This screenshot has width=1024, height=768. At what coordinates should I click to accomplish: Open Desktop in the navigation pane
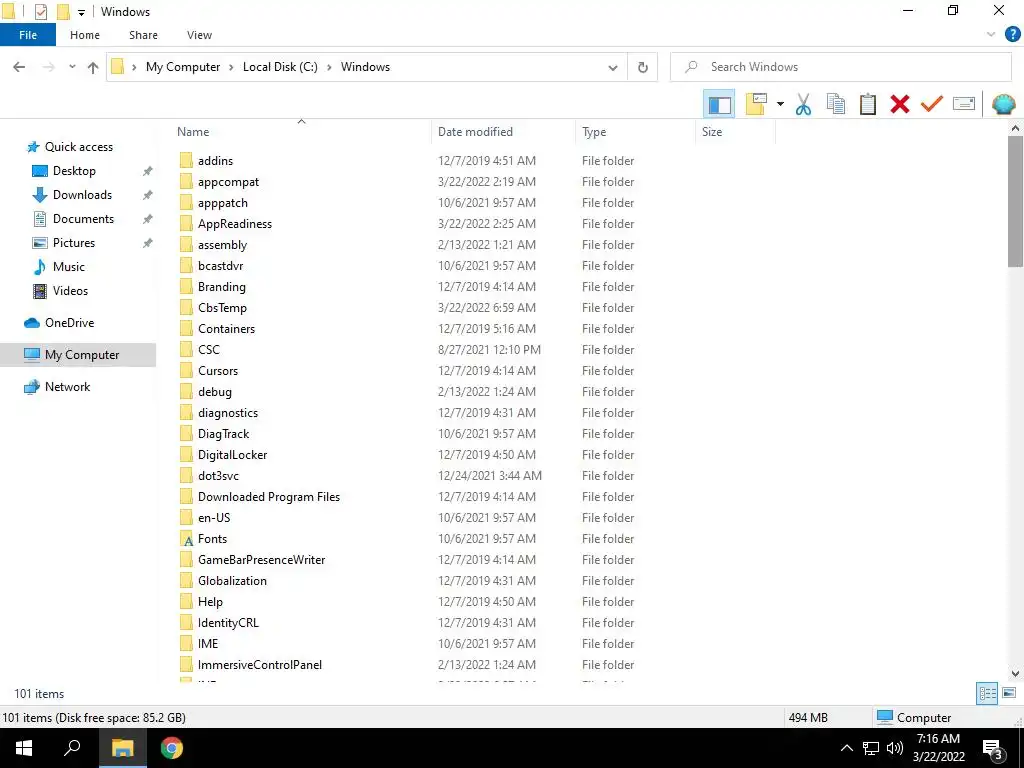pos(74,171)
